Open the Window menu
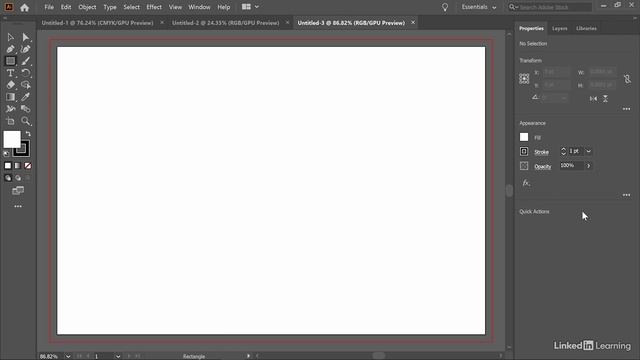 point(199,7)
